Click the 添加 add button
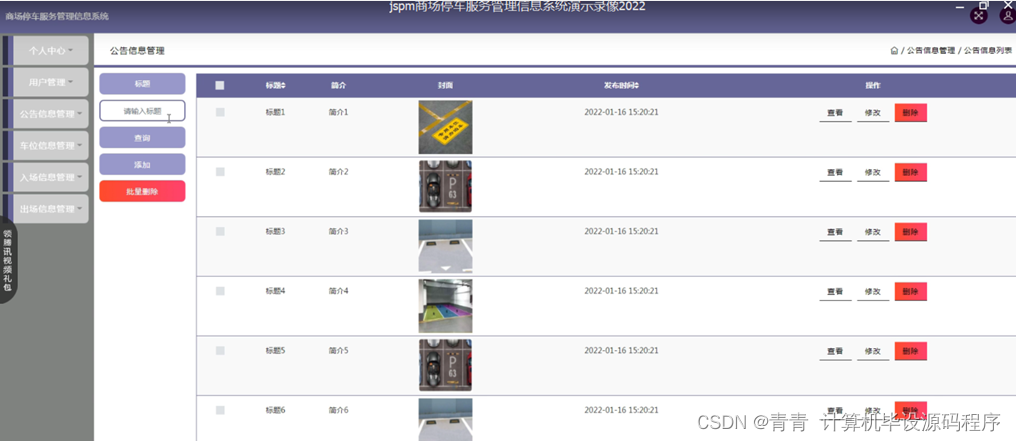Screen dimensions: 1016x441 pos(142,164)
